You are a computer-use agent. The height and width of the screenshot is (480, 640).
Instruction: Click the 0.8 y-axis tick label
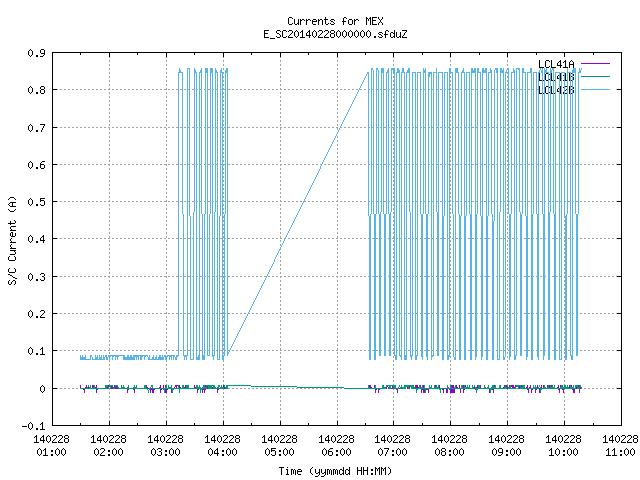pos(37,90)
